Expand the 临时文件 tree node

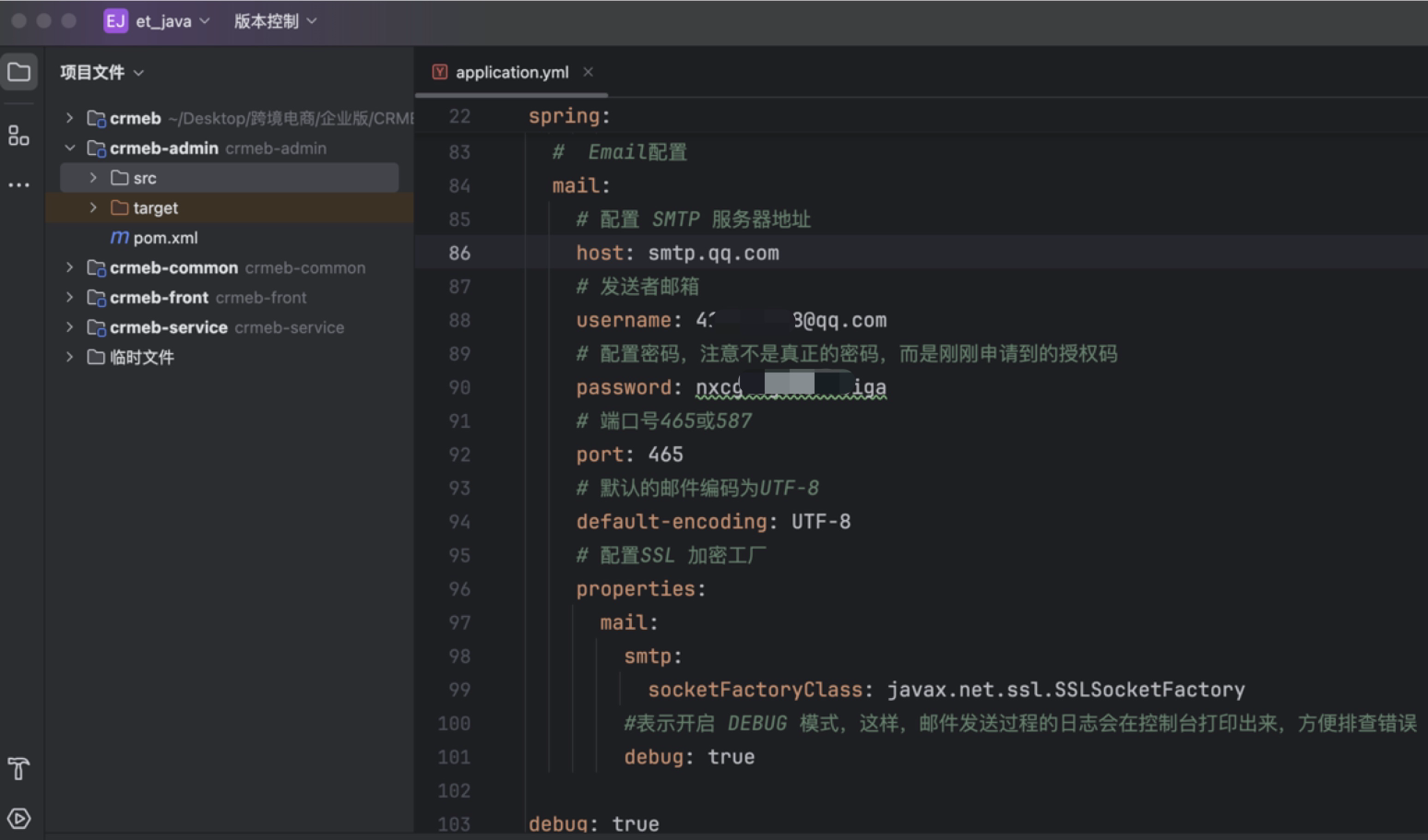69,357
